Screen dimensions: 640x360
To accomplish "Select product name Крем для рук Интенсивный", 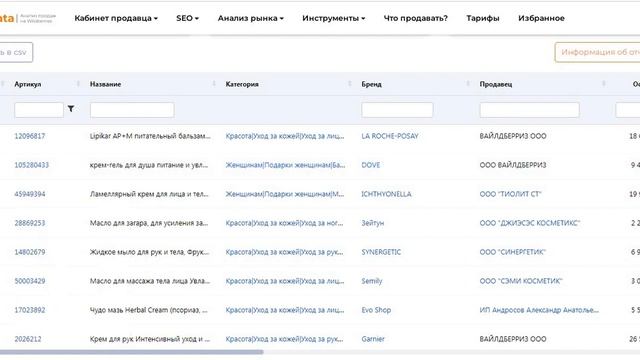I will pos(150,339).
